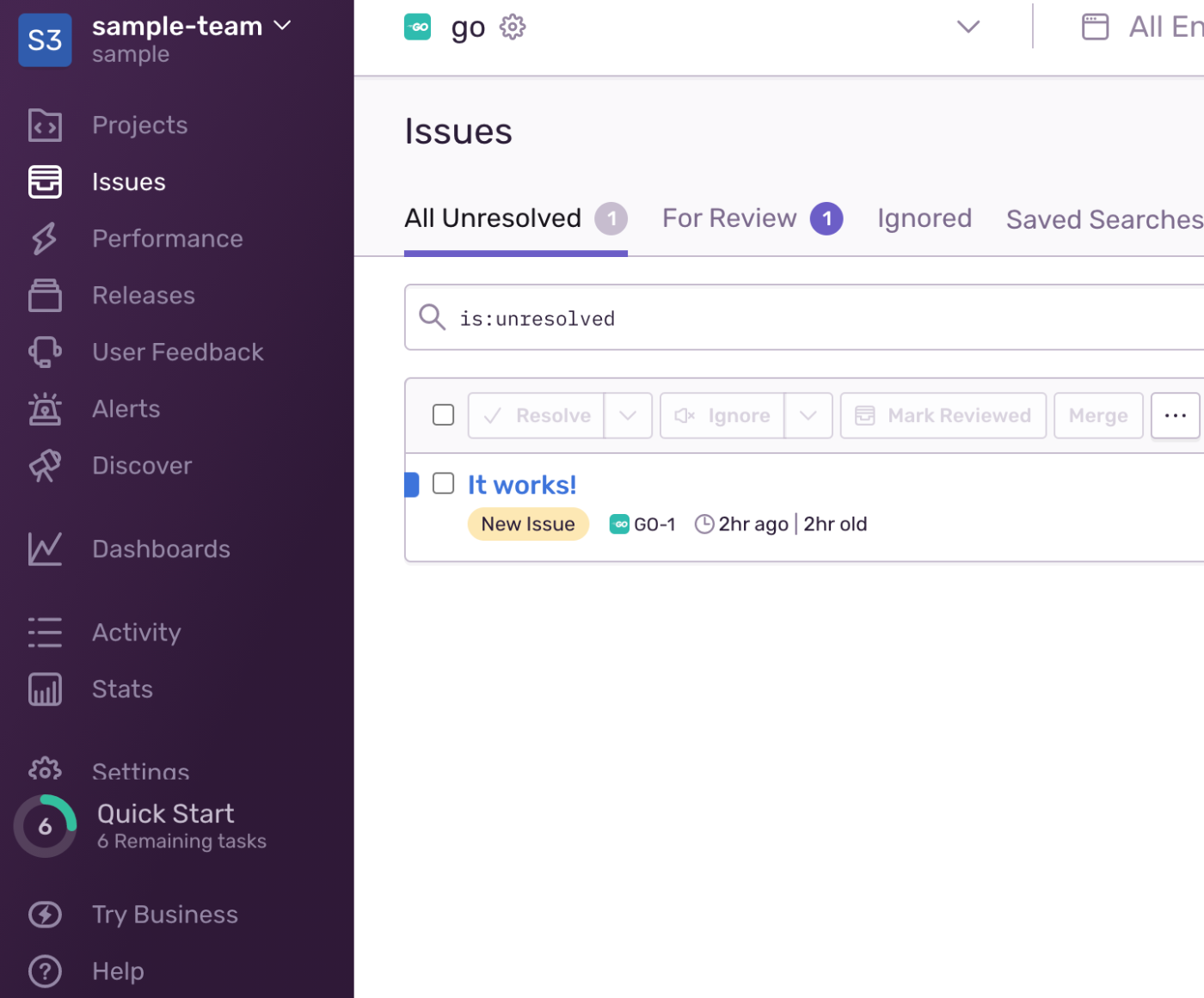Open User Feedback in the sidebar
The width and height of the screenshot is (1204, 998).
pos(178,352)
